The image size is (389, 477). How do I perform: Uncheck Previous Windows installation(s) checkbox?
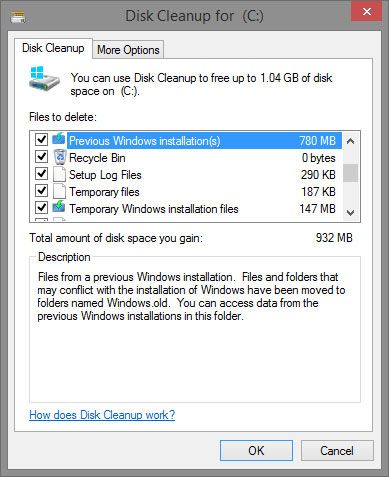[41, 139]
